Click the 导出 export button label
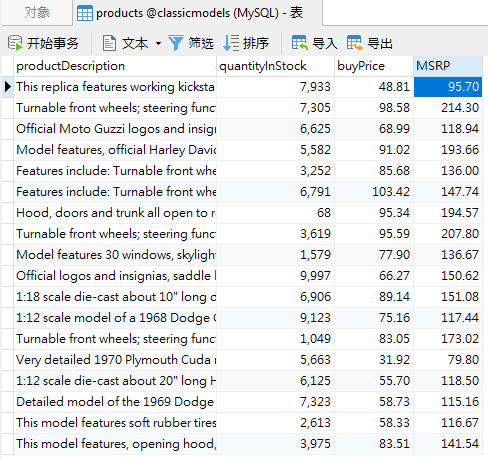The height and width of the screenshot is (459, 488). (380, 43)
